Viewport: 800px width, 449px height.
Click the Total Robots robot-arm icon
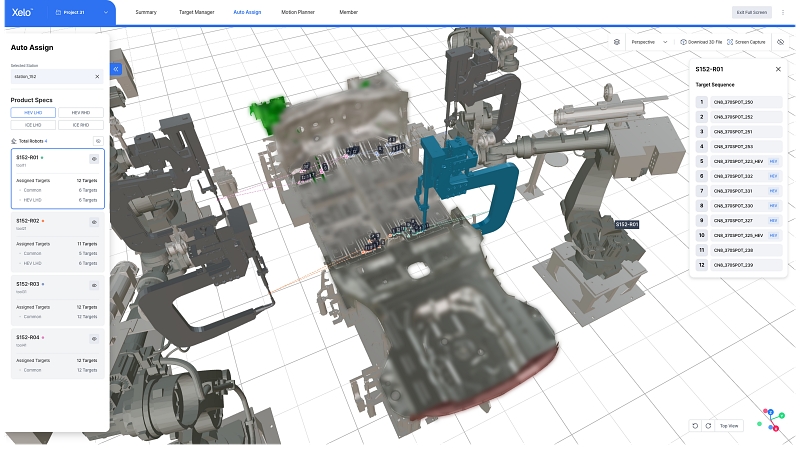pos(14,141)
